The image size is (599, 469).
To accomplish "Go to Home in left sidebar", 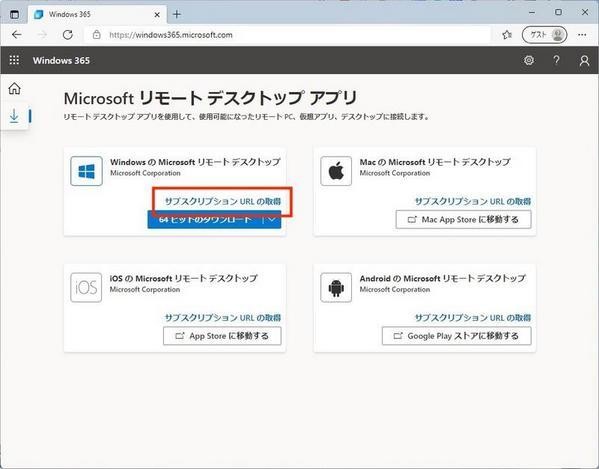I will (x=15, y=88).
